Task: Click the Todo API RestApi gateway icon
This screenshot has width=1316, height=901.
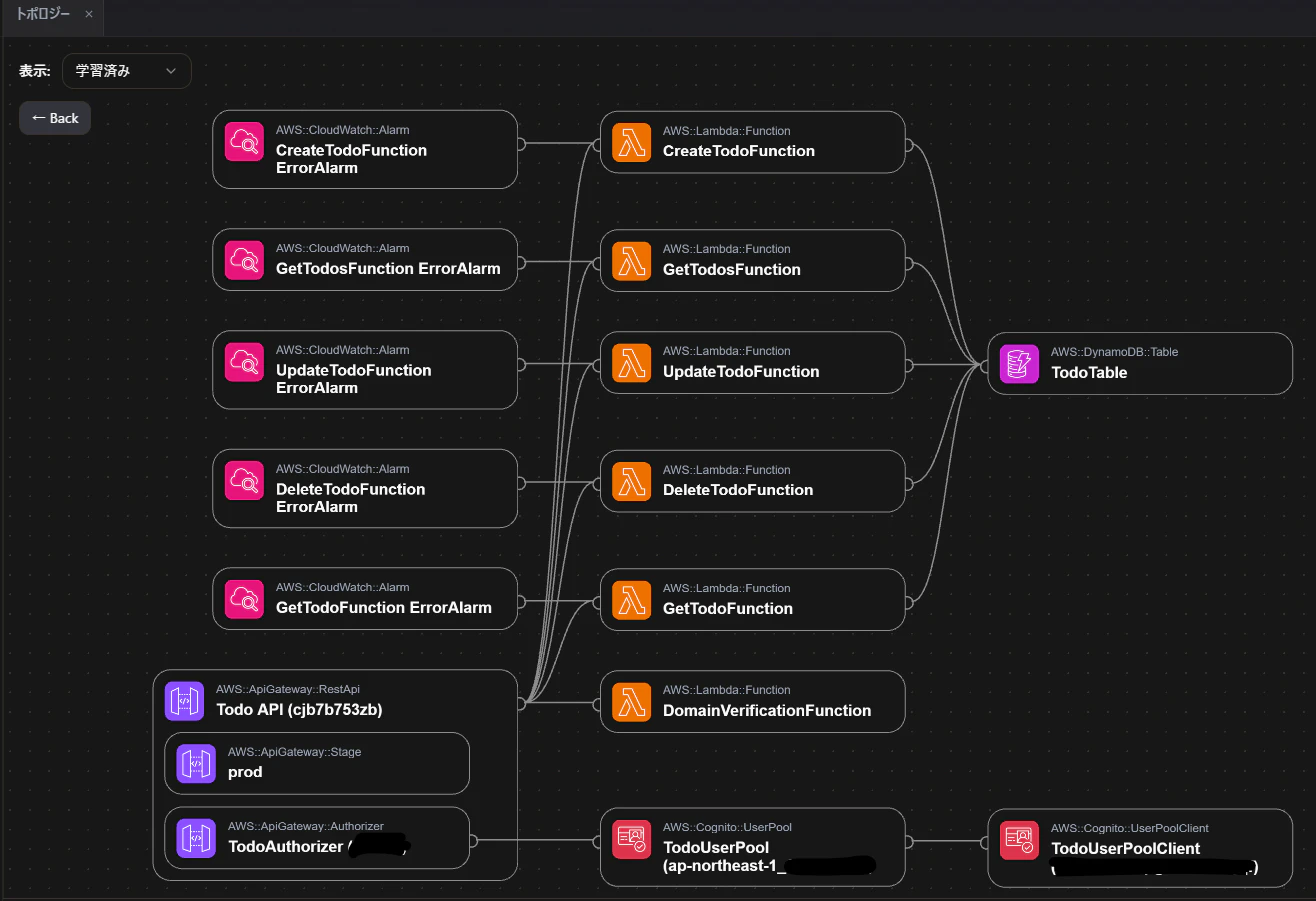Action: [x=184, y=701]
